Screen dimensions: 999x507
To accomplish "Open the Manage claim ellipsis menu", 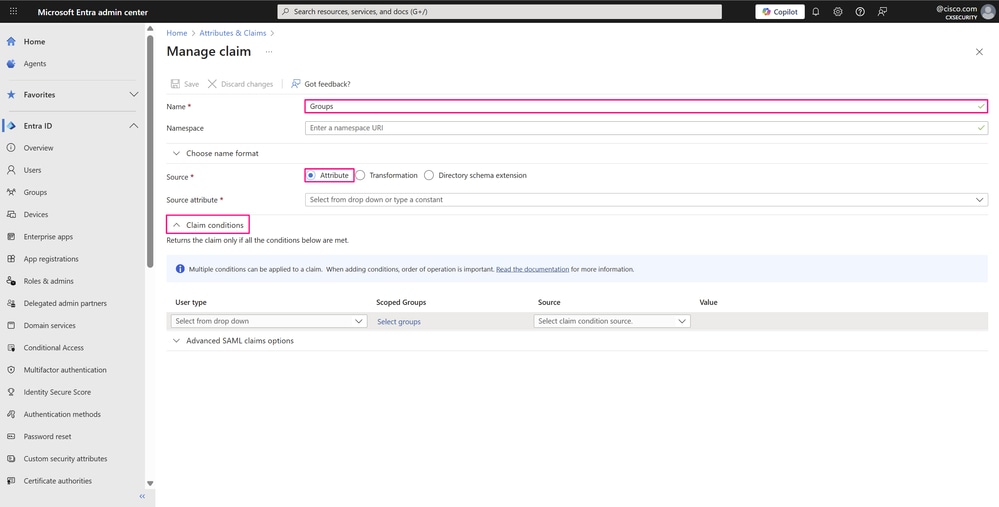I will click(269, 52).
